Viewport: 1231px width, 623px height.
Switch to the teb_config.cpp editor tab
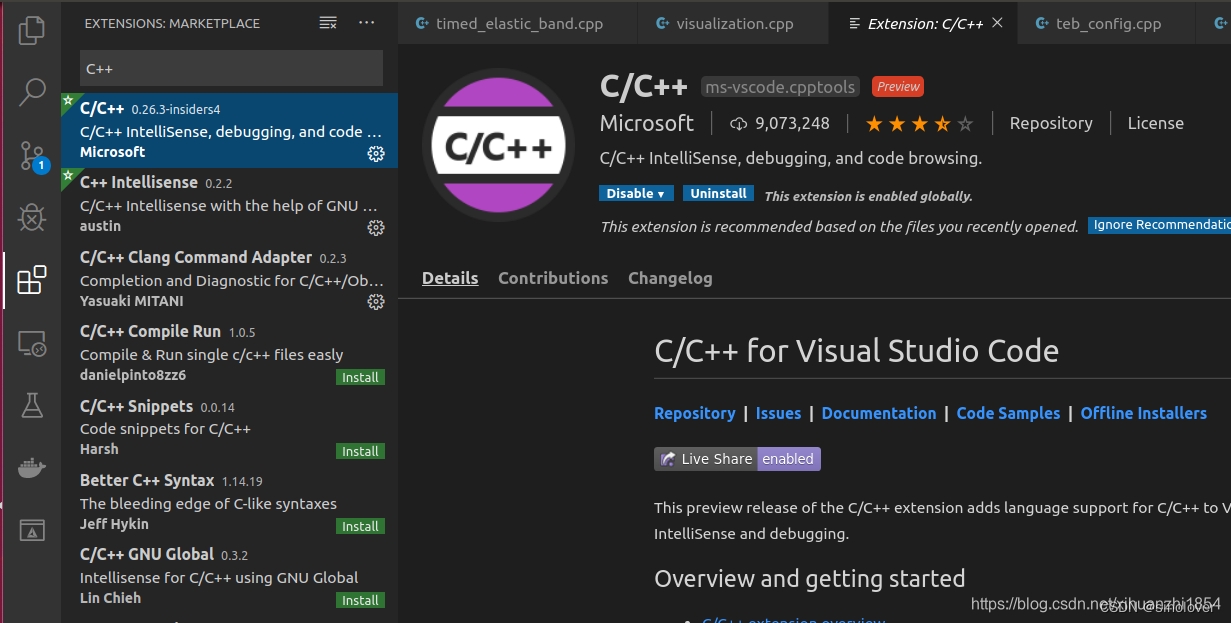[x=1106, y=23]
